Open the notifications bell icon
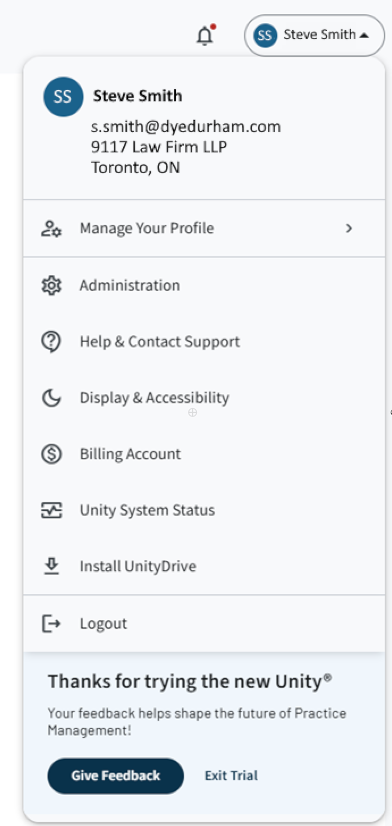The image size is (392, 826). (x=205, y=35)
